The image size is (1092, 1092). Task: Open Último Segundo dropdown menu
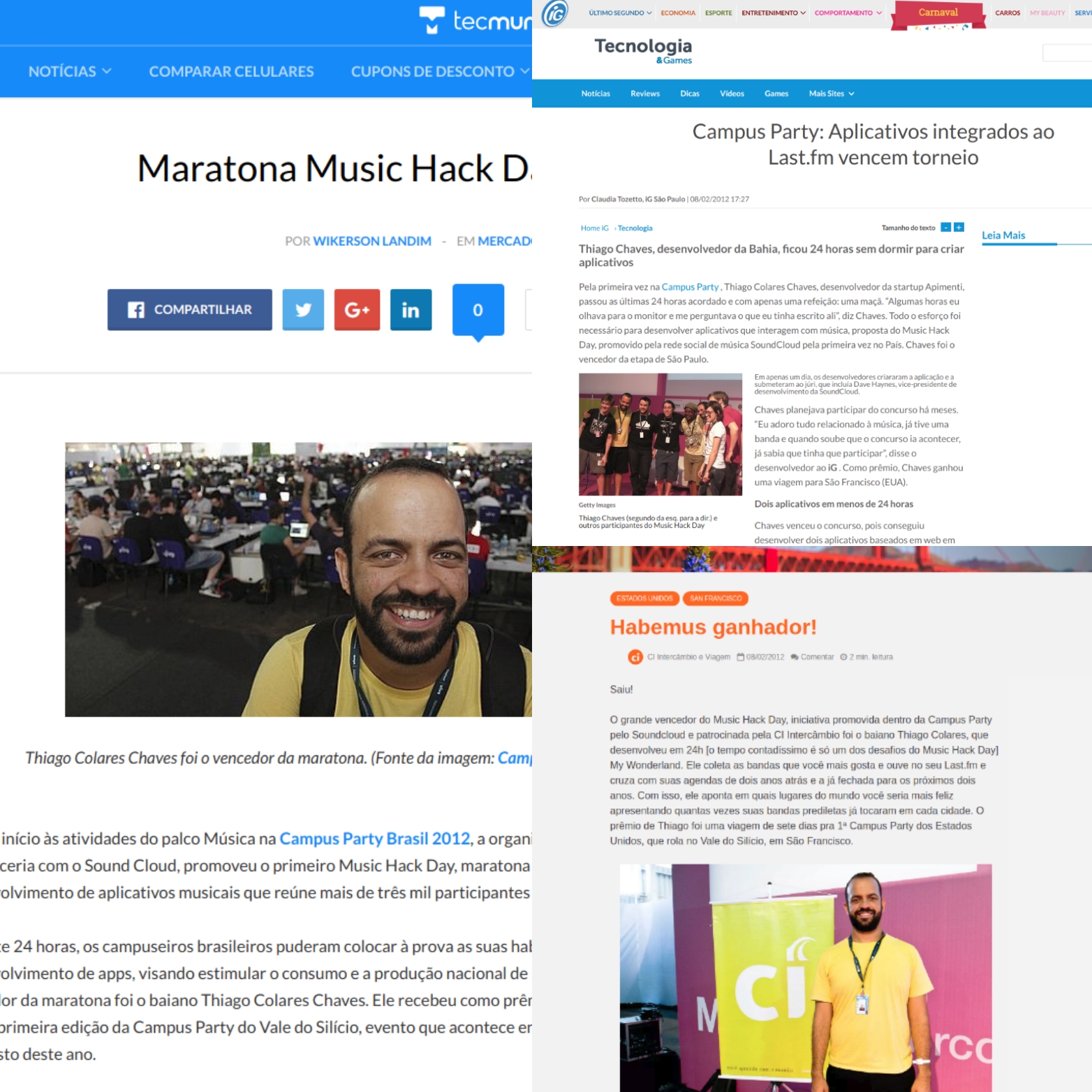click(620, 13)
